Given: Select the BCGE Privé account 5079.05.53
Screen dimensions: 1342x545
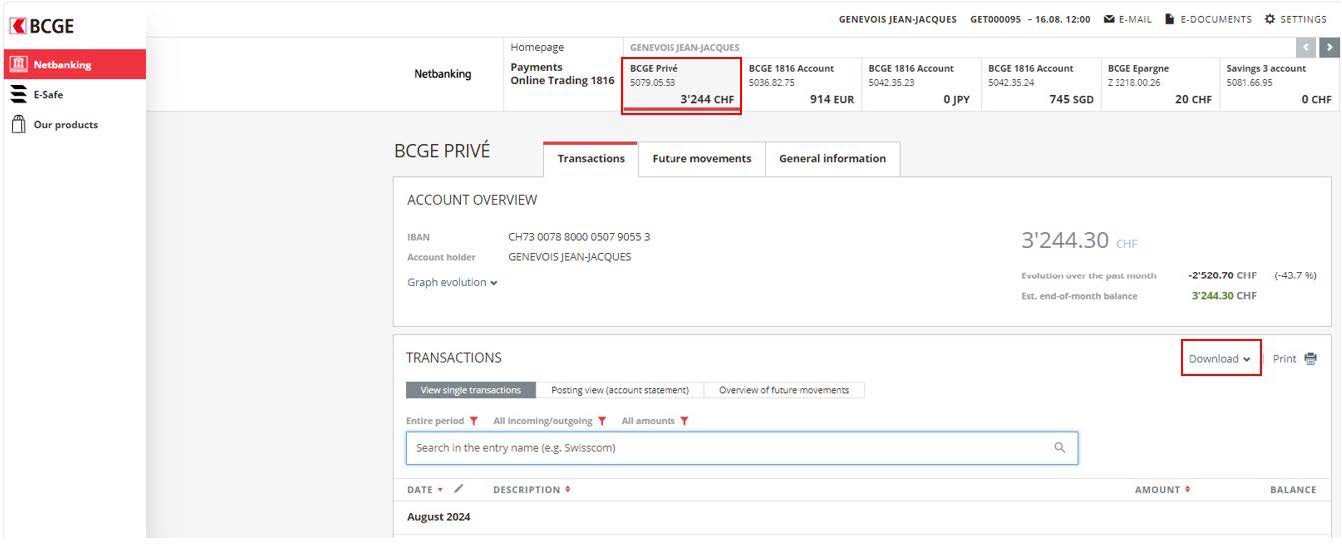Looking at the screenshot, I should coord(681,85).
